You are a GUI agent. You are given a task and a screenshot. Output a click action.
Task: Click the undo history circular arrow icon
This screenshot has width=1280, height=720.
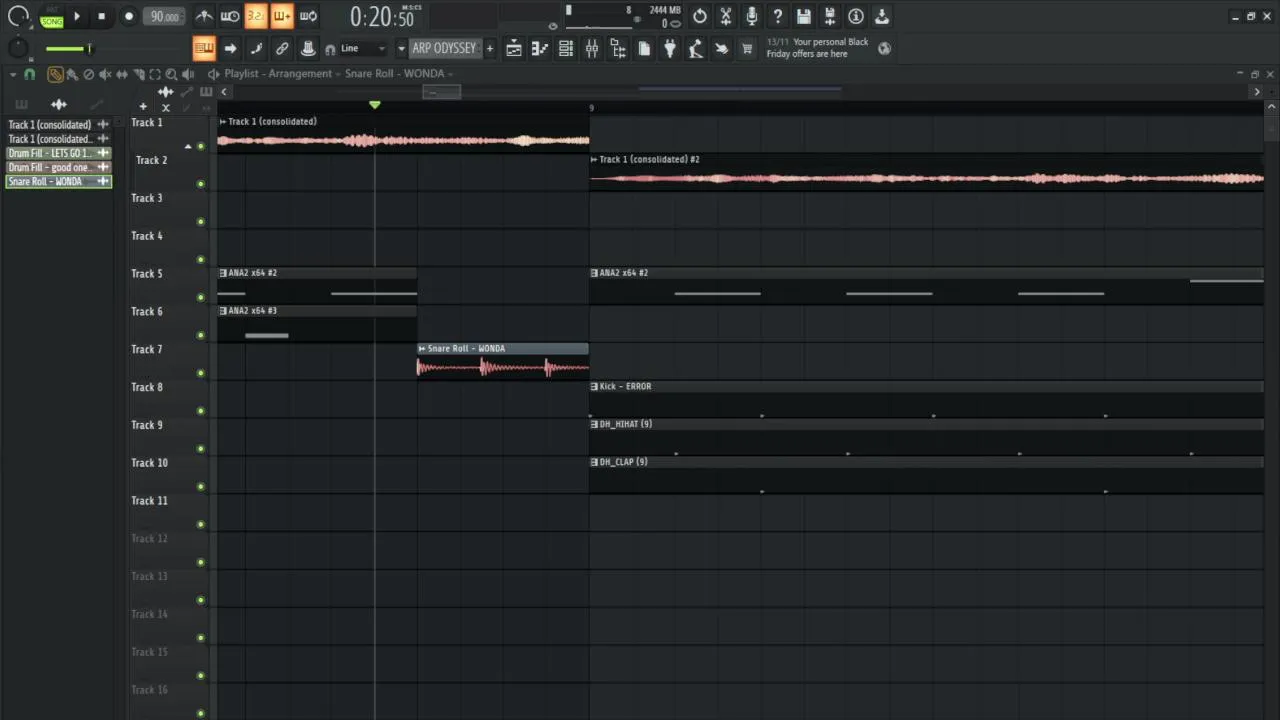click(700, 16)
